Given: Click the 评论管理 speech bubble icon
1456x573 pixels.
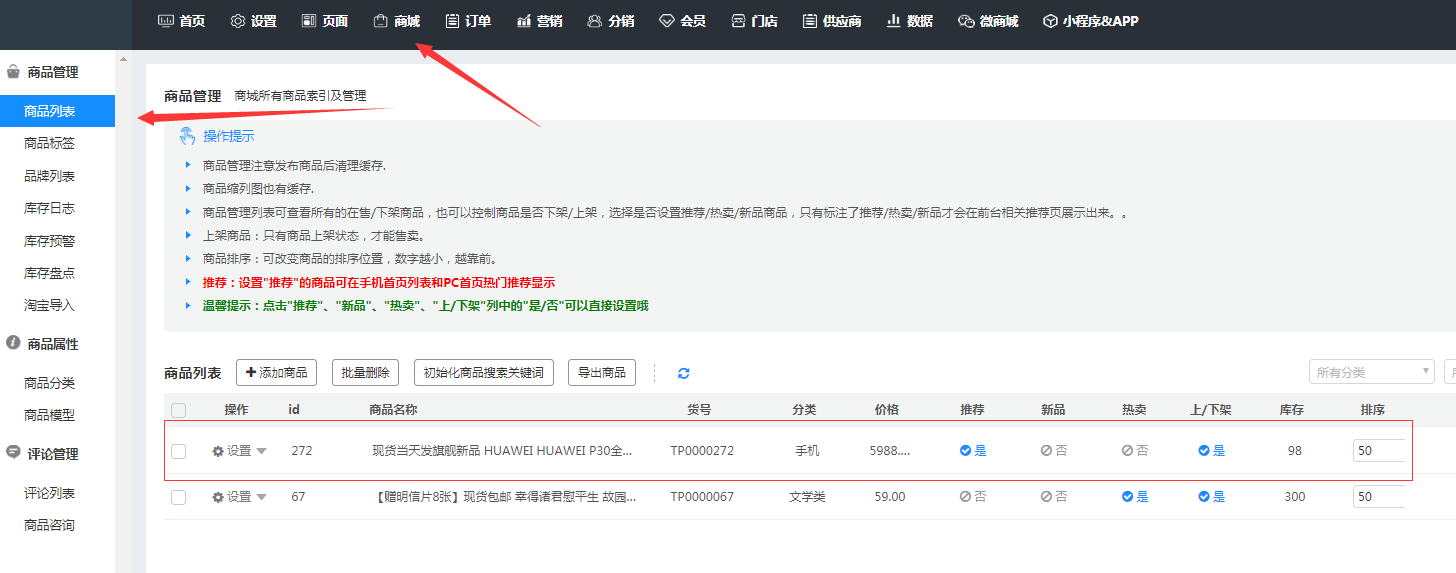Looking at the screenshot, I should [x=13, y=453].
